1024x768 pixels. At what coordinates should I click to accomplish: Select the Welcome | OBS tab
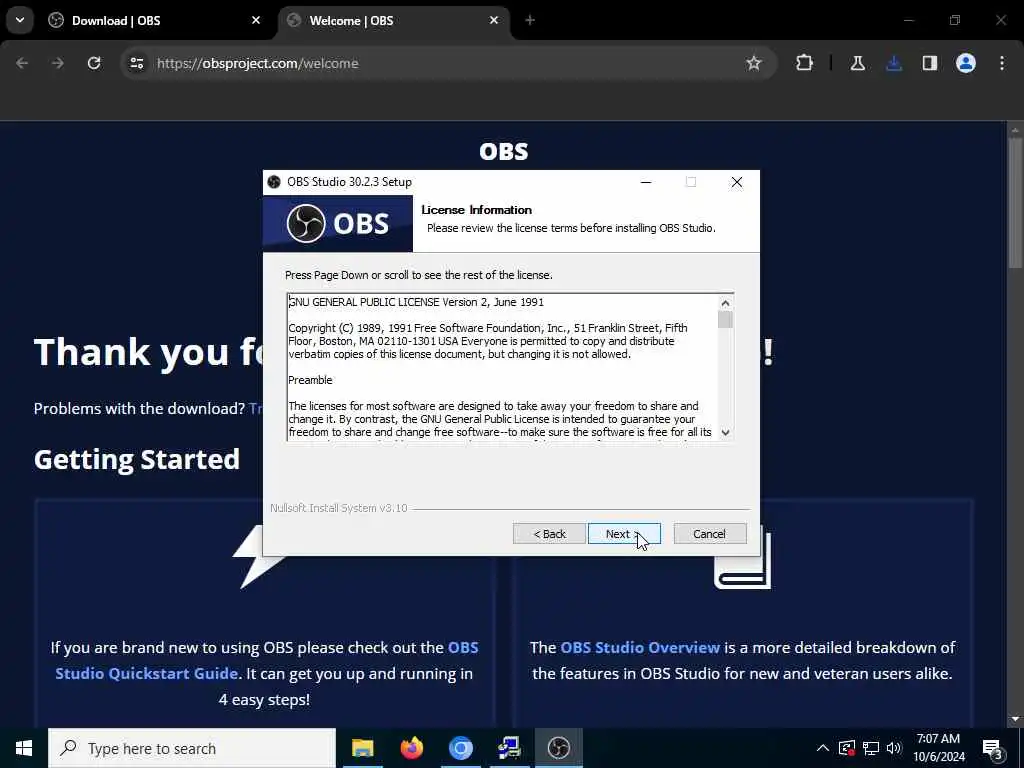pyautogui.click(x=394, y=20)
